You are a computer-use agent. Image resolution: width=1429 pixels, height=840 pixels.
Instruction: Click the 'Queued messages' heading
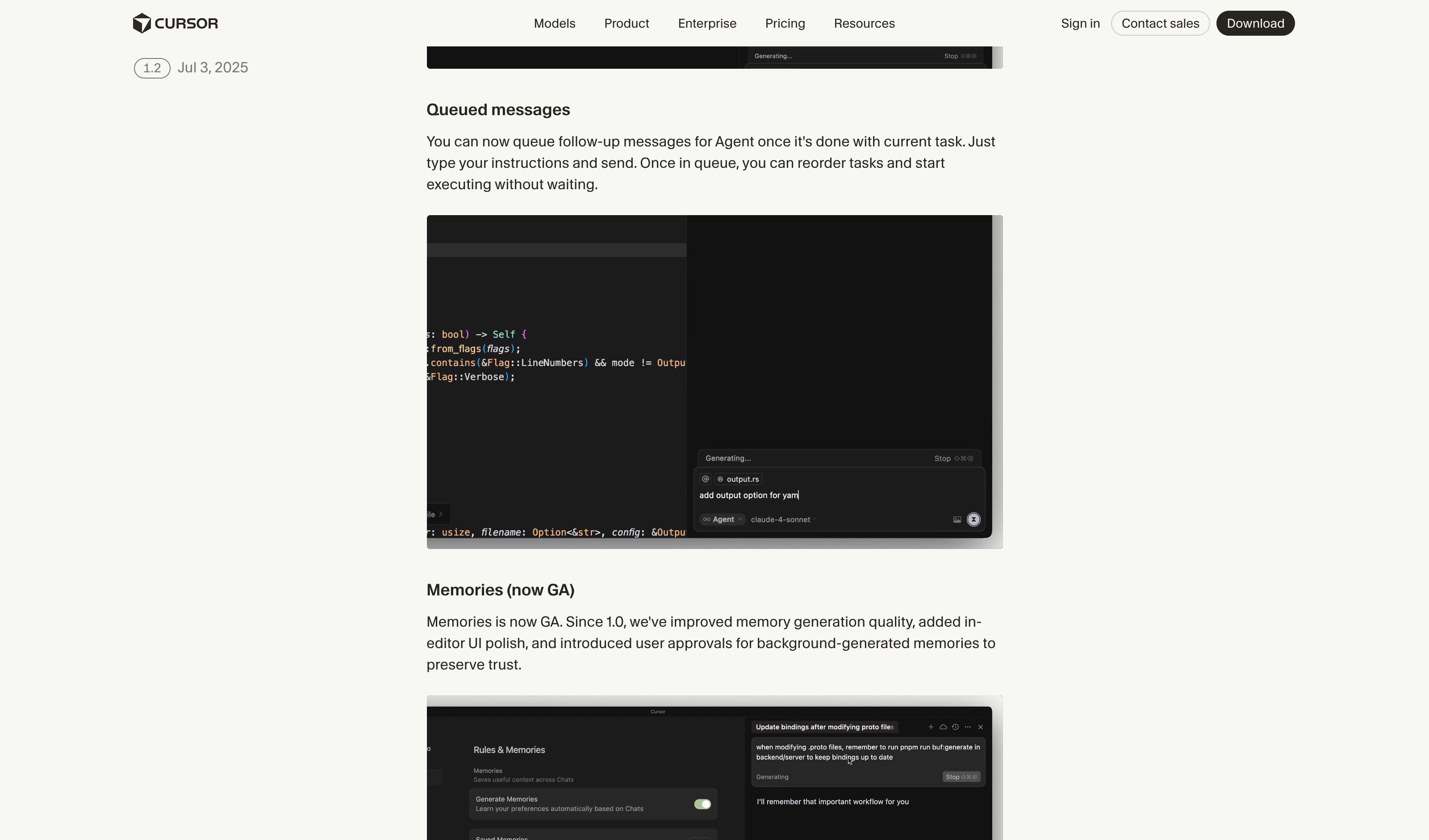[498, 109]
